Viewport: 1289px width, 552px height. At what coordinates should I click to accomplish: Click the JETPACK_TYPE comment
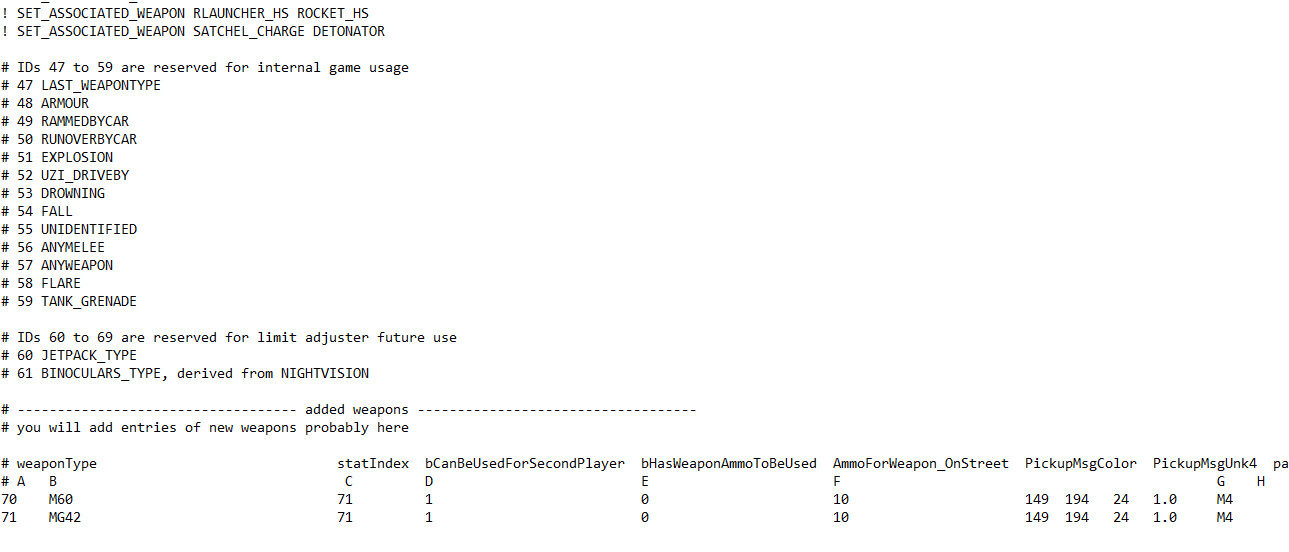point(88,356)
